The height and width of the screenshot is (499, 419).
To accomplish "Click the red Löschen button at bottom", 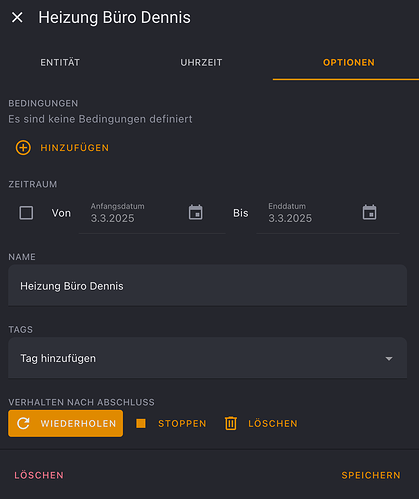I will click(x=39, y=475).
